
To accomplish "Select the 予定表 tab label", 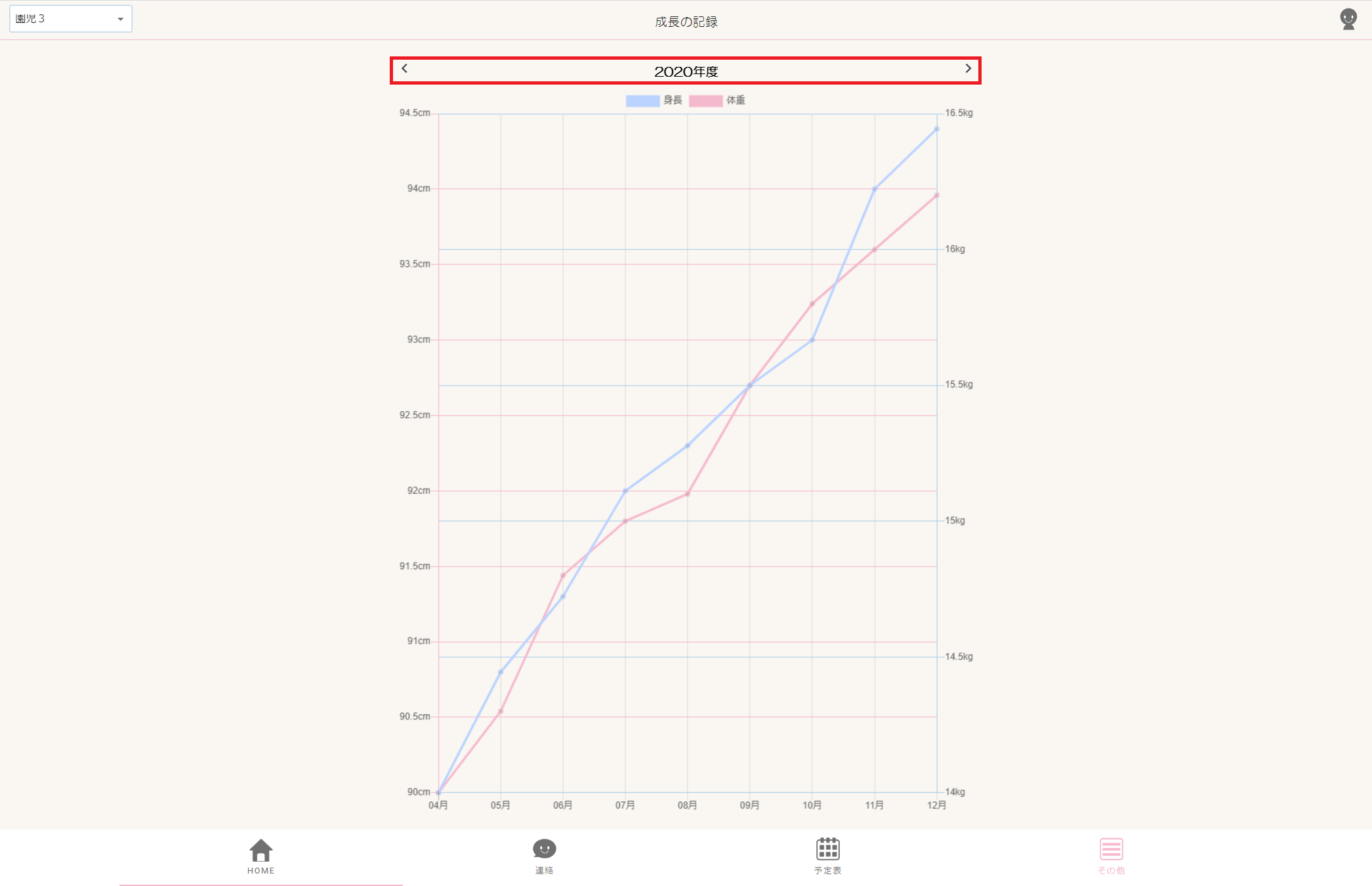I will pos(827,871).
